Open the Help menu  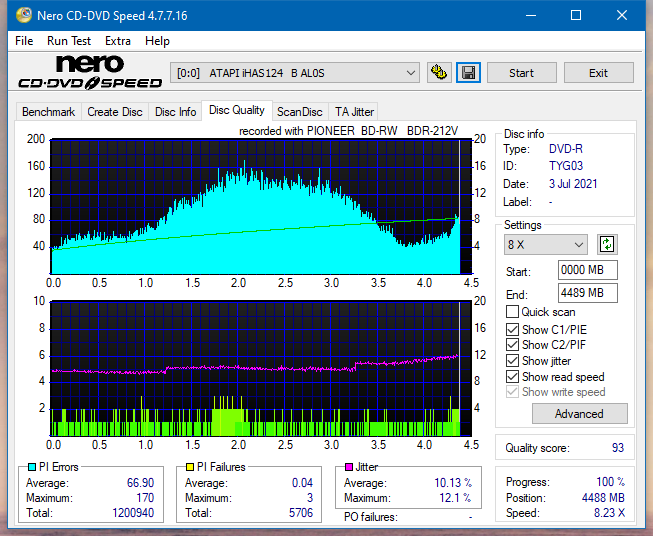pyautogui.click(x=157, y=41)
